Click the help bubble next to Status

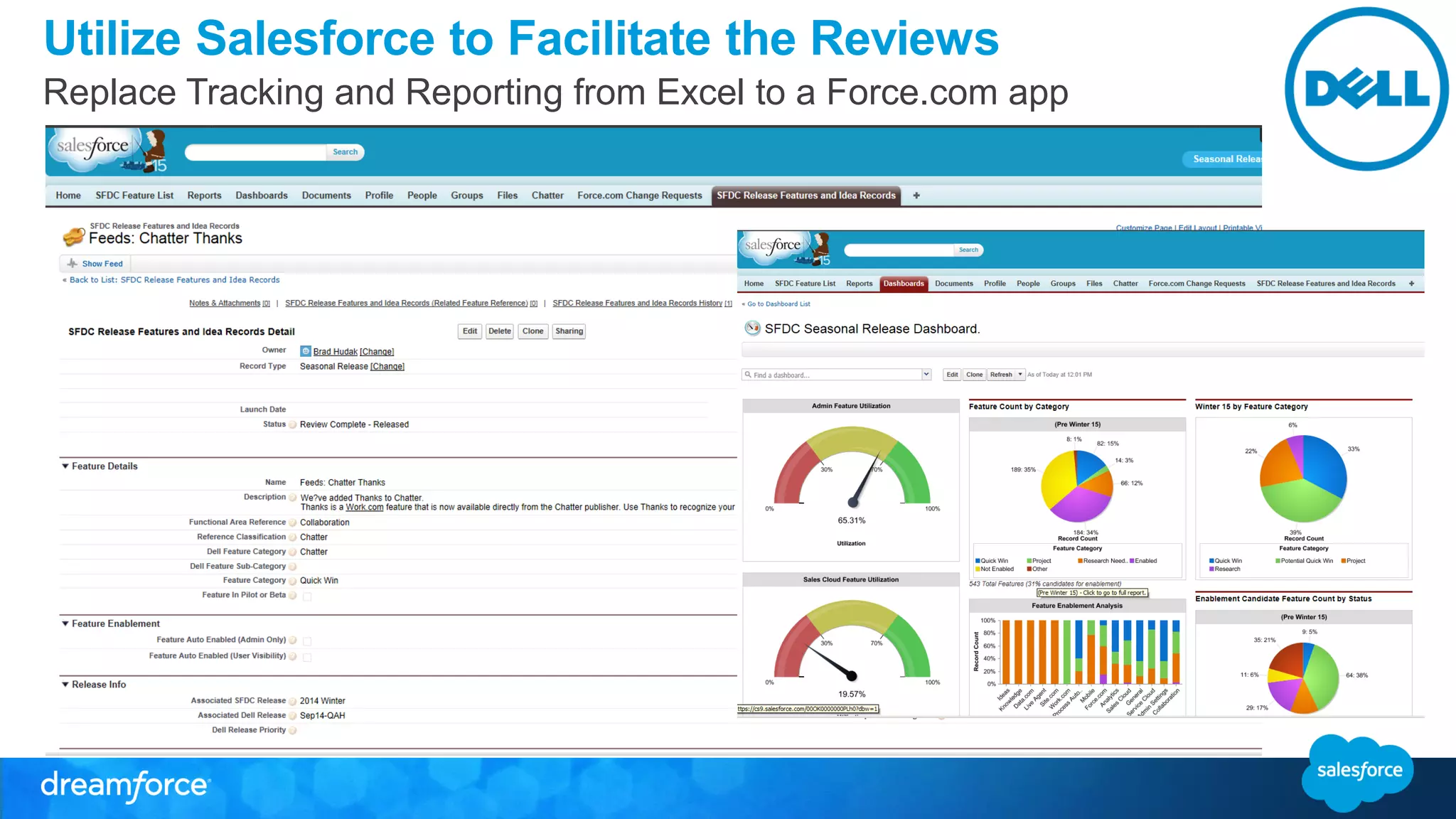pyautogui.click(x=292, y=424)
